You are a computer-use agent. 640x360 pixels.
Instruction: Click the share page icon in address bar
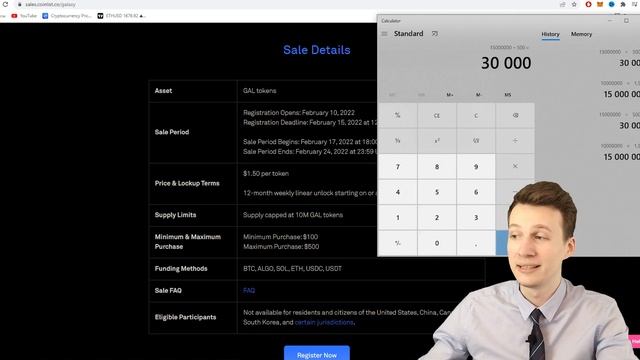[x=562, y=4]
